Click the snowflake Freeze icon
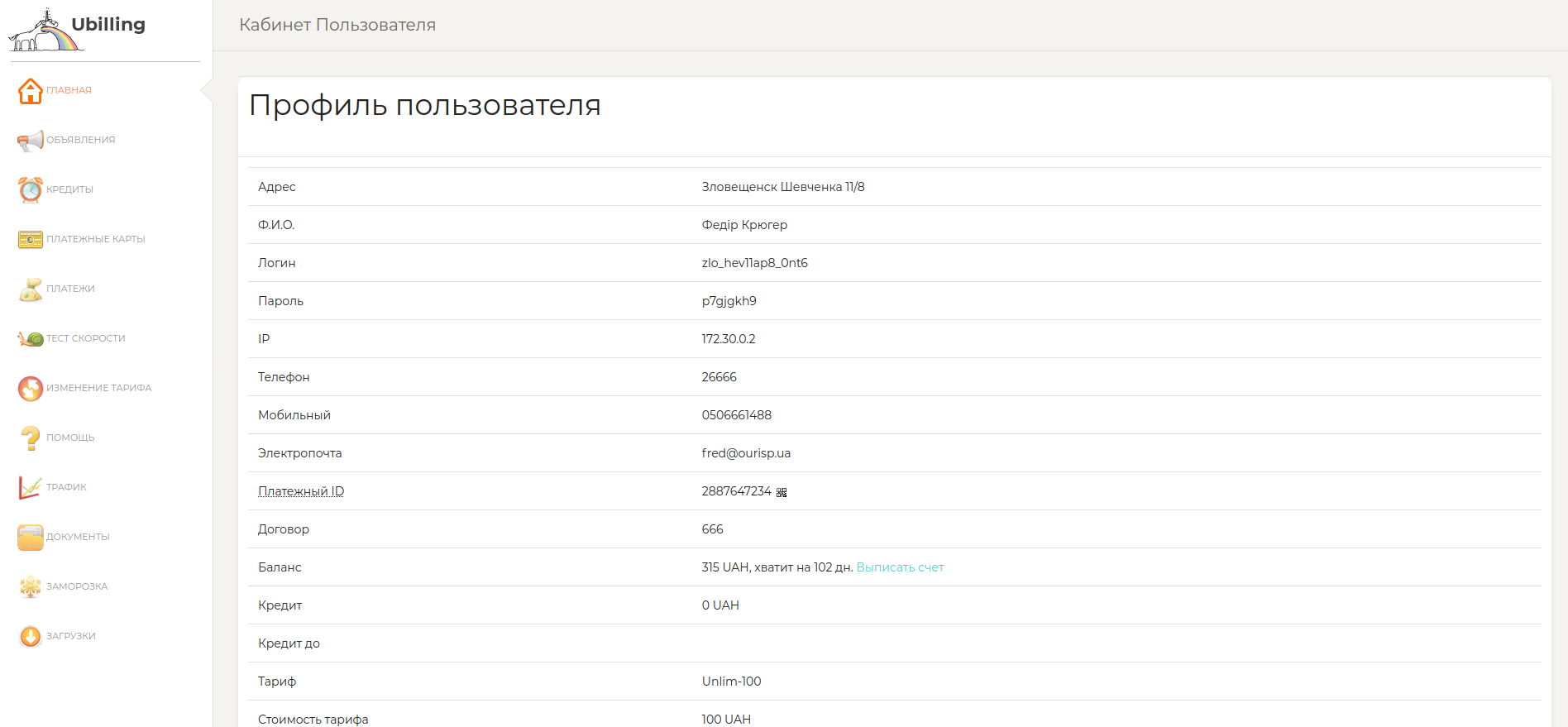1568x727 pixels. point(31,587)
